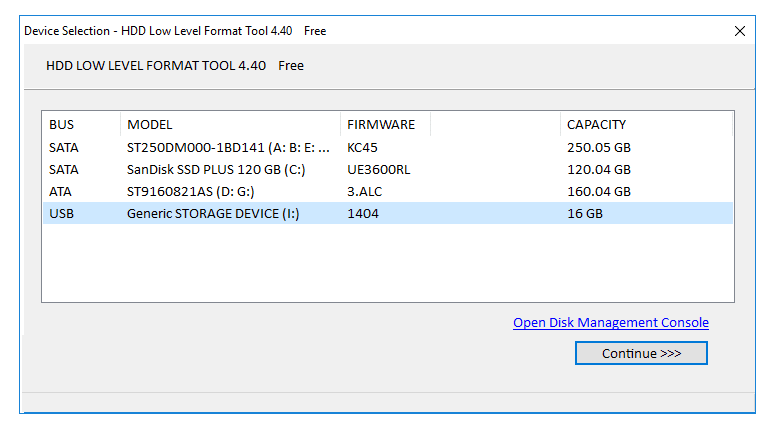Viewport: 772px width, 430px height.
Task: Select the ST9160821AS (D: G:) drive row
Action: click(x=388, y=191)
